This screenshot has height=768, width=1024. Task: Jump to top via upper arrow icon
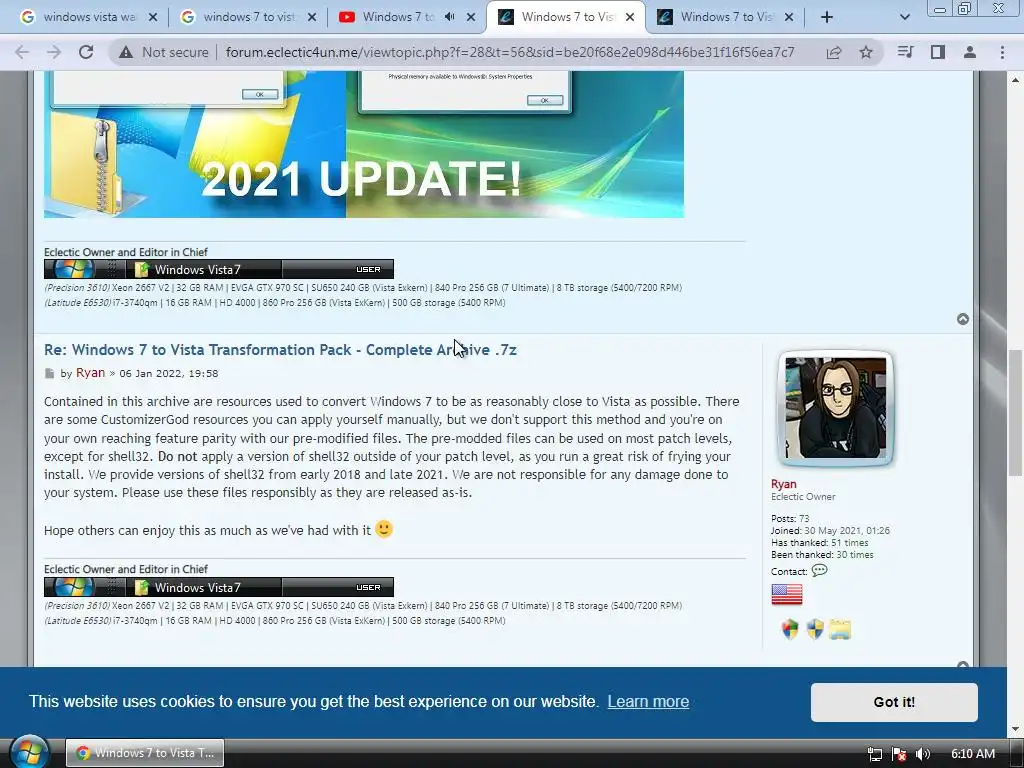tap(963, 319)
